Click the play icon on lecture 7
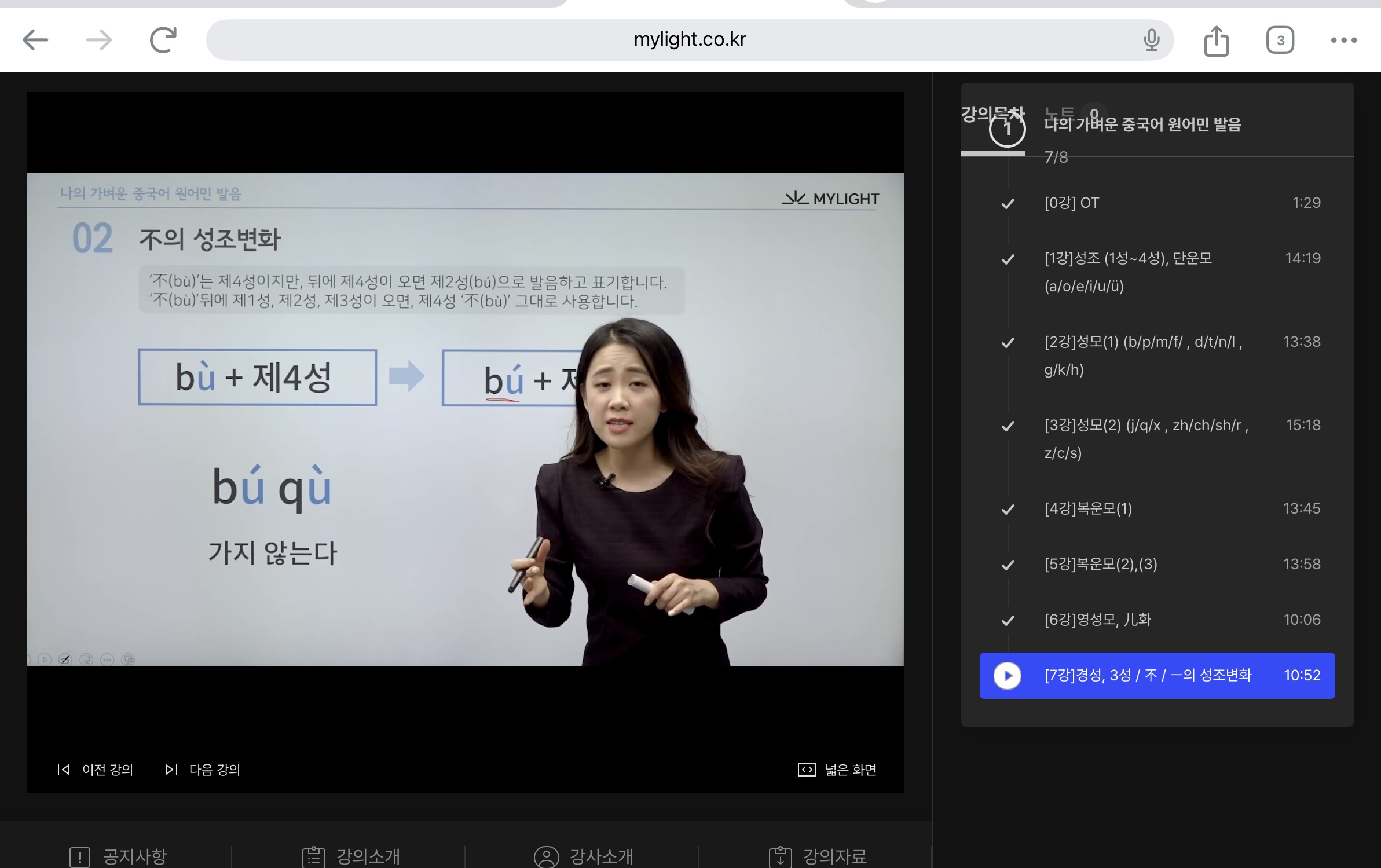 (x=1007, y=675)
